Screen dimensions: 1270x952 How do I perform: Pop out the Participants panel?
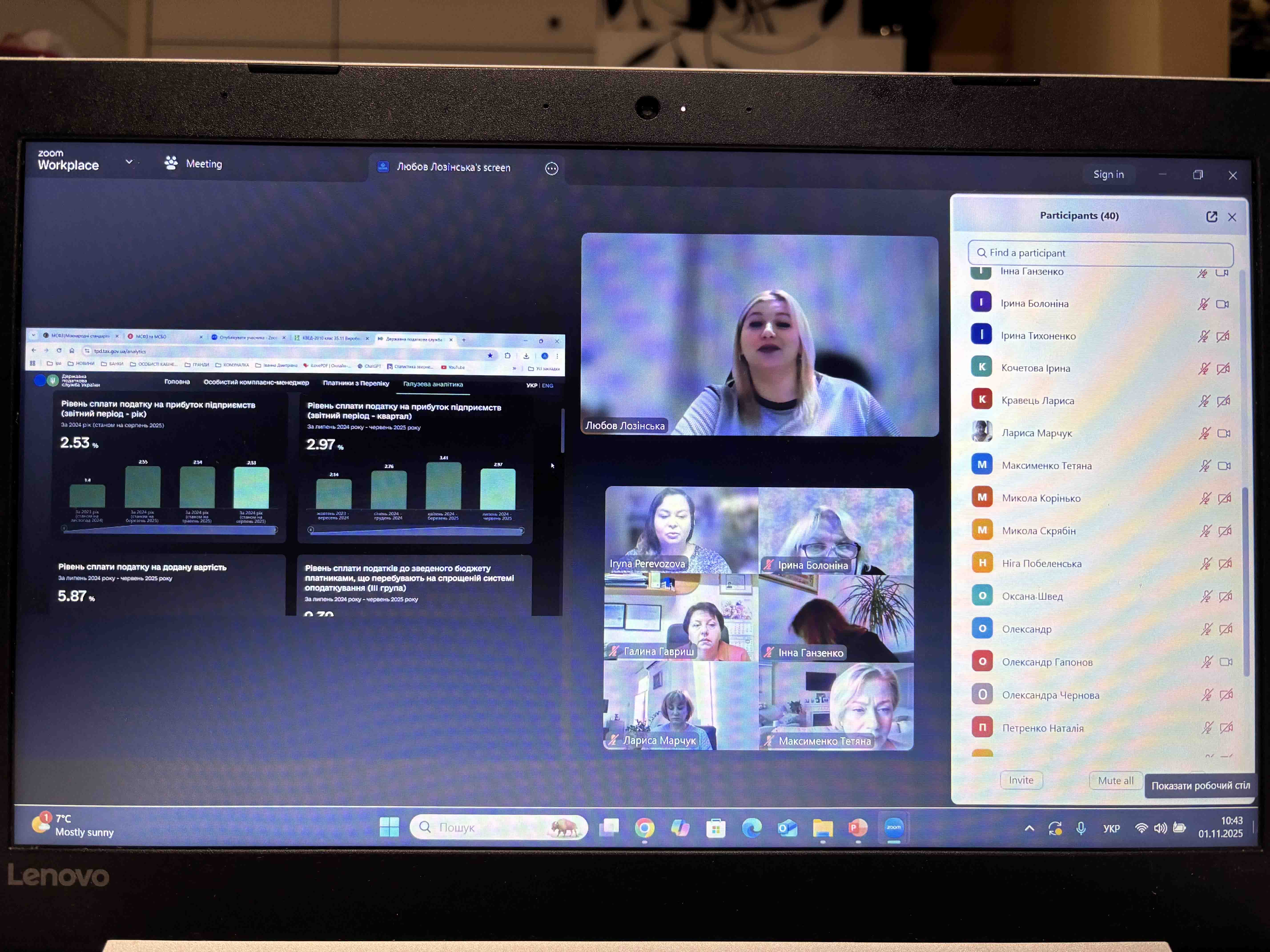point(1212,216)
